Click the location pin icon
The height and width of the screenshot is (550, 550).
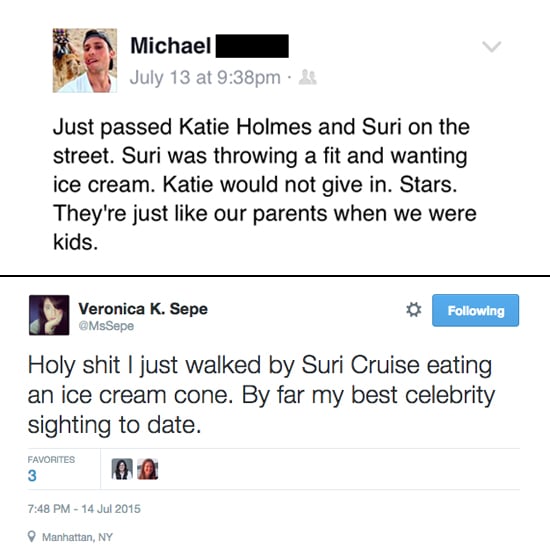32,536
